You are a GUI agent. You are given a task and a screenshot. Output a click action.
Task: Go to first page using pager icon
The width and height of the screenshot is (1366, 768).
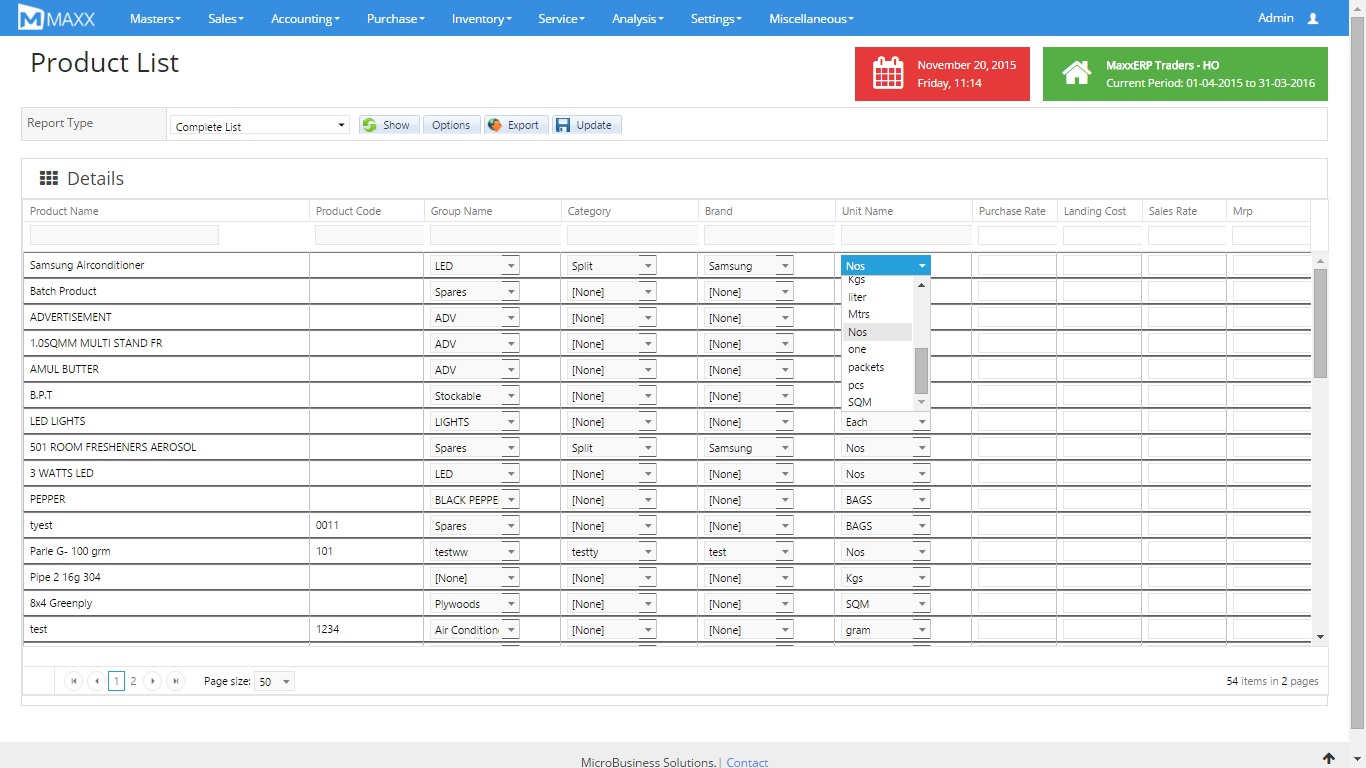tap(74, 681)
